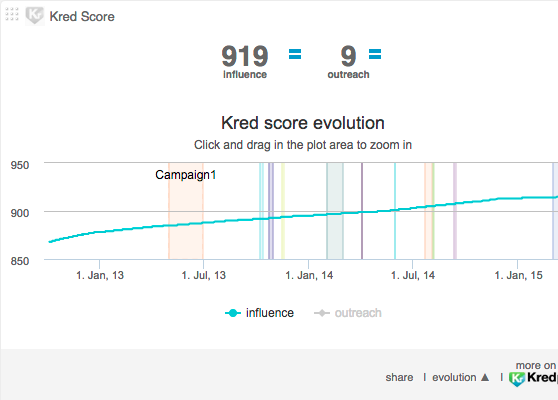Click the blue equals icon beside 919
558x400 pixels.
click(x=295, y=54)
